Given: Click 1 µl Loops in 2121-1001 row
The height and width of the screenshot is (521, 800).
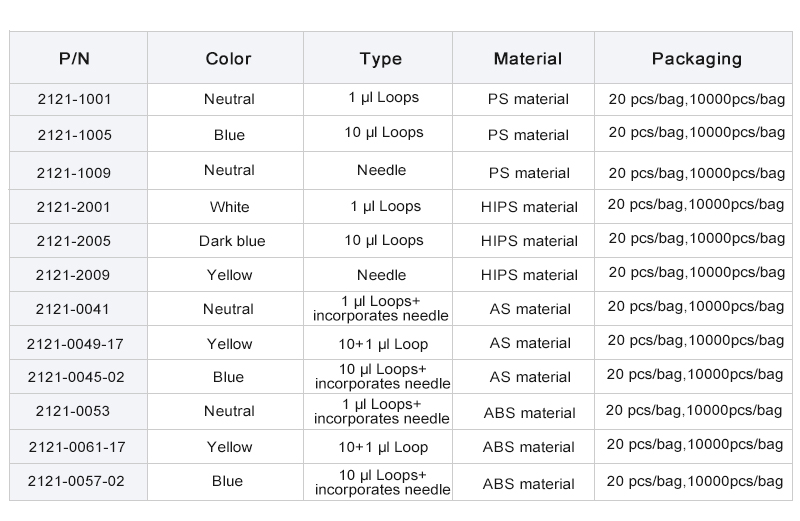Looking at the screenshot, I should click(x=383, y=98).
